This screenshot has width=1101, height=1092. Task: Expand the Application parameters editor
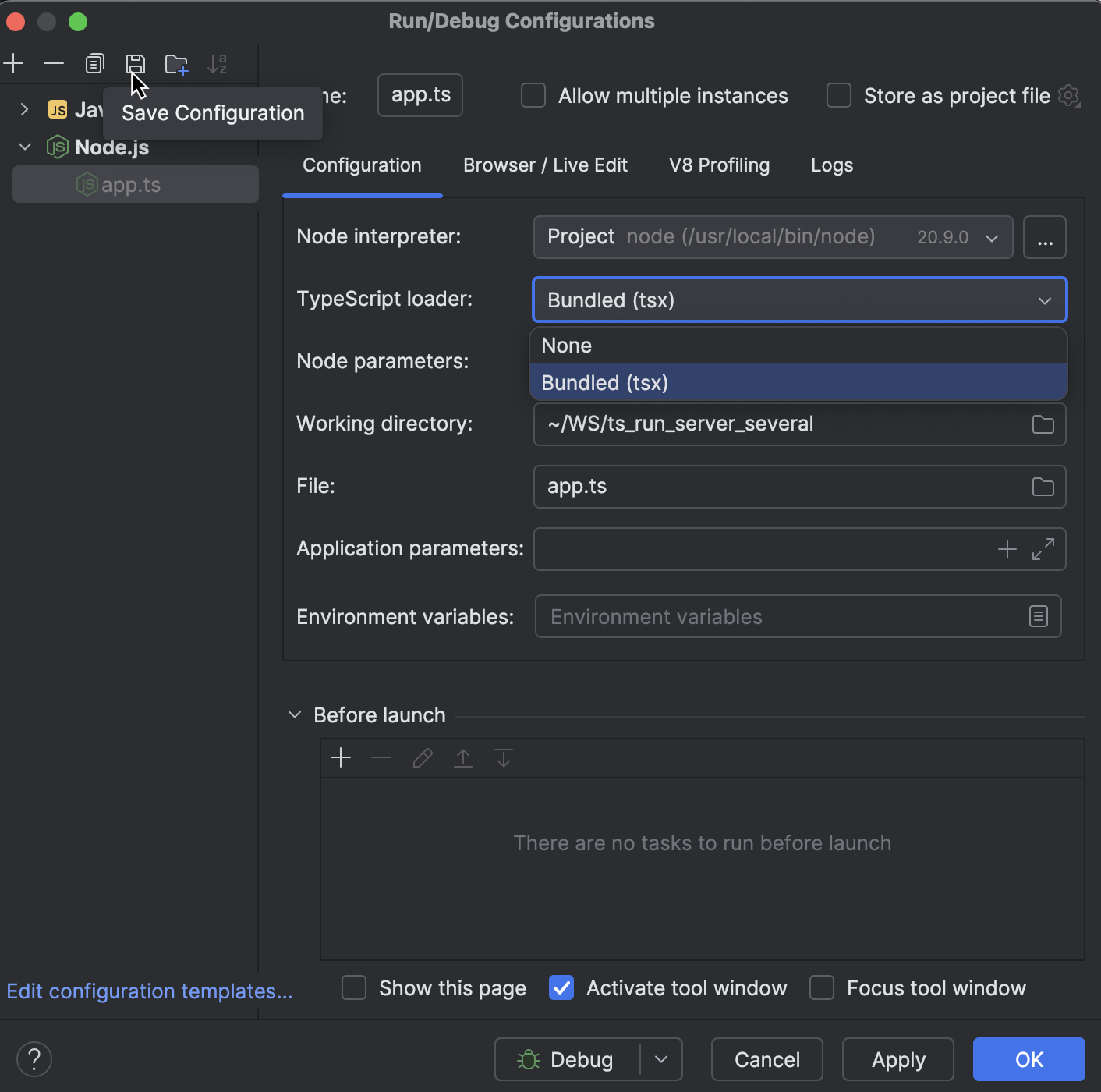click(1044, 549)
